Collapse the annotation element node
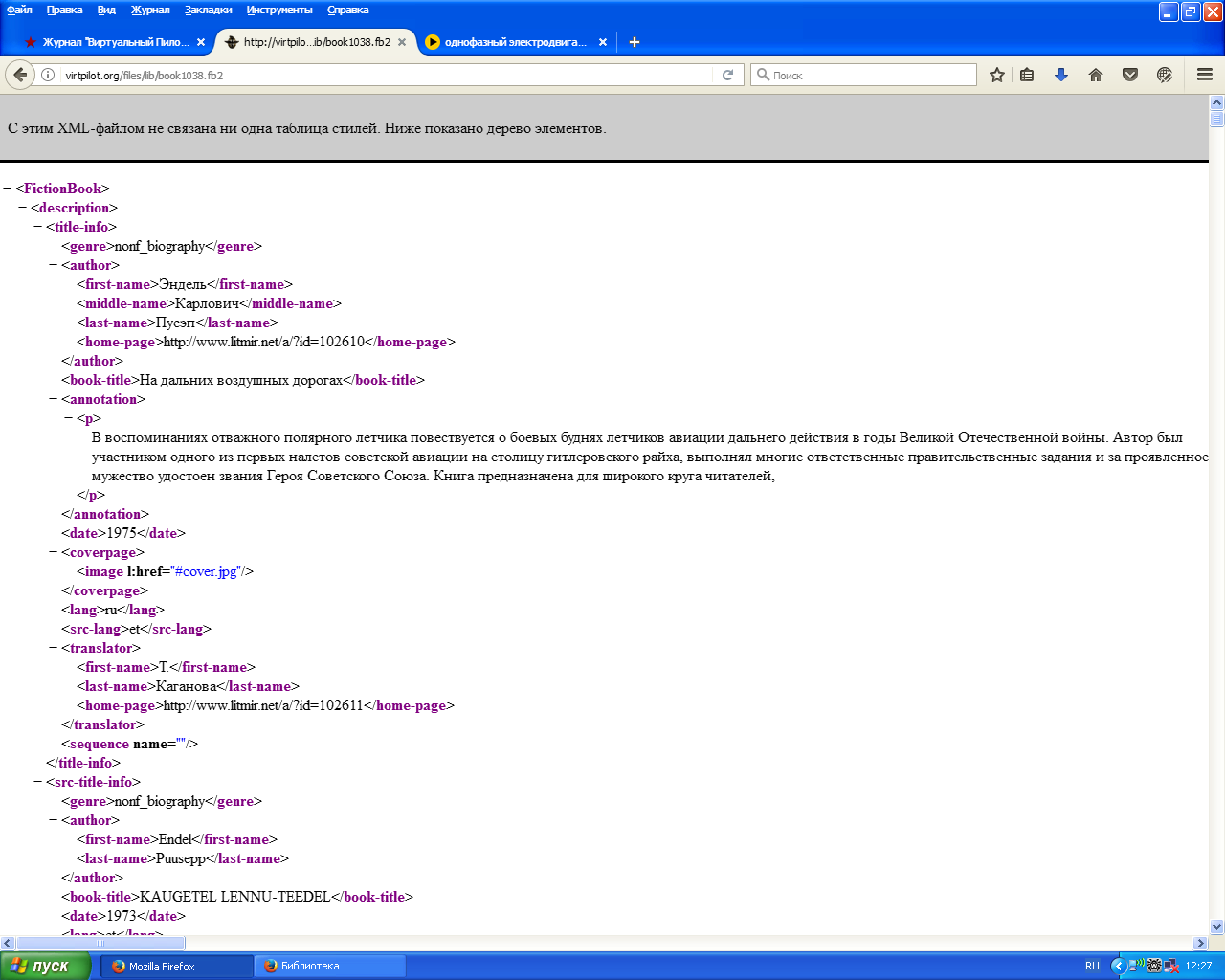This screenshot has height=980, width=1225. pos(54,399)
